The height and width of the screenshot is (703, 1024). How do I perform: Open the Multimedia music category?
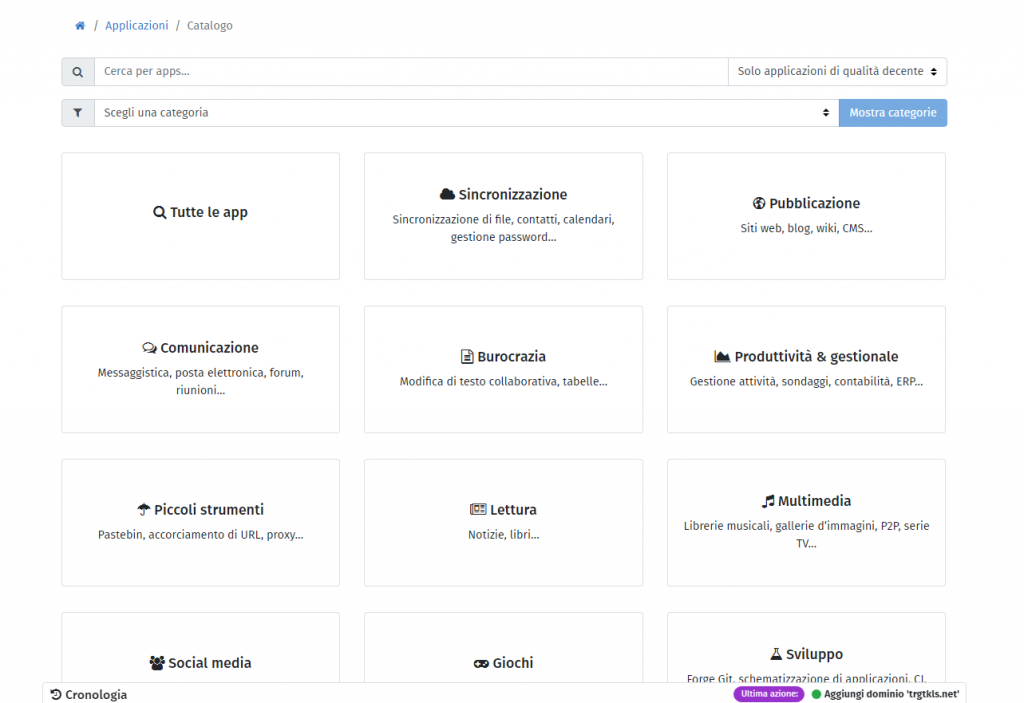pos(806,522)
